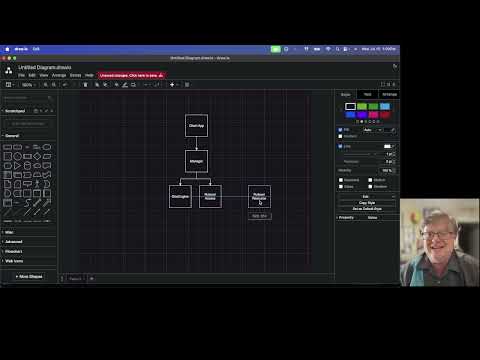Select the actor stick-figure shape
Viewport: 480px width, 360px height.
pyautogui.click(x=37, y=184)
